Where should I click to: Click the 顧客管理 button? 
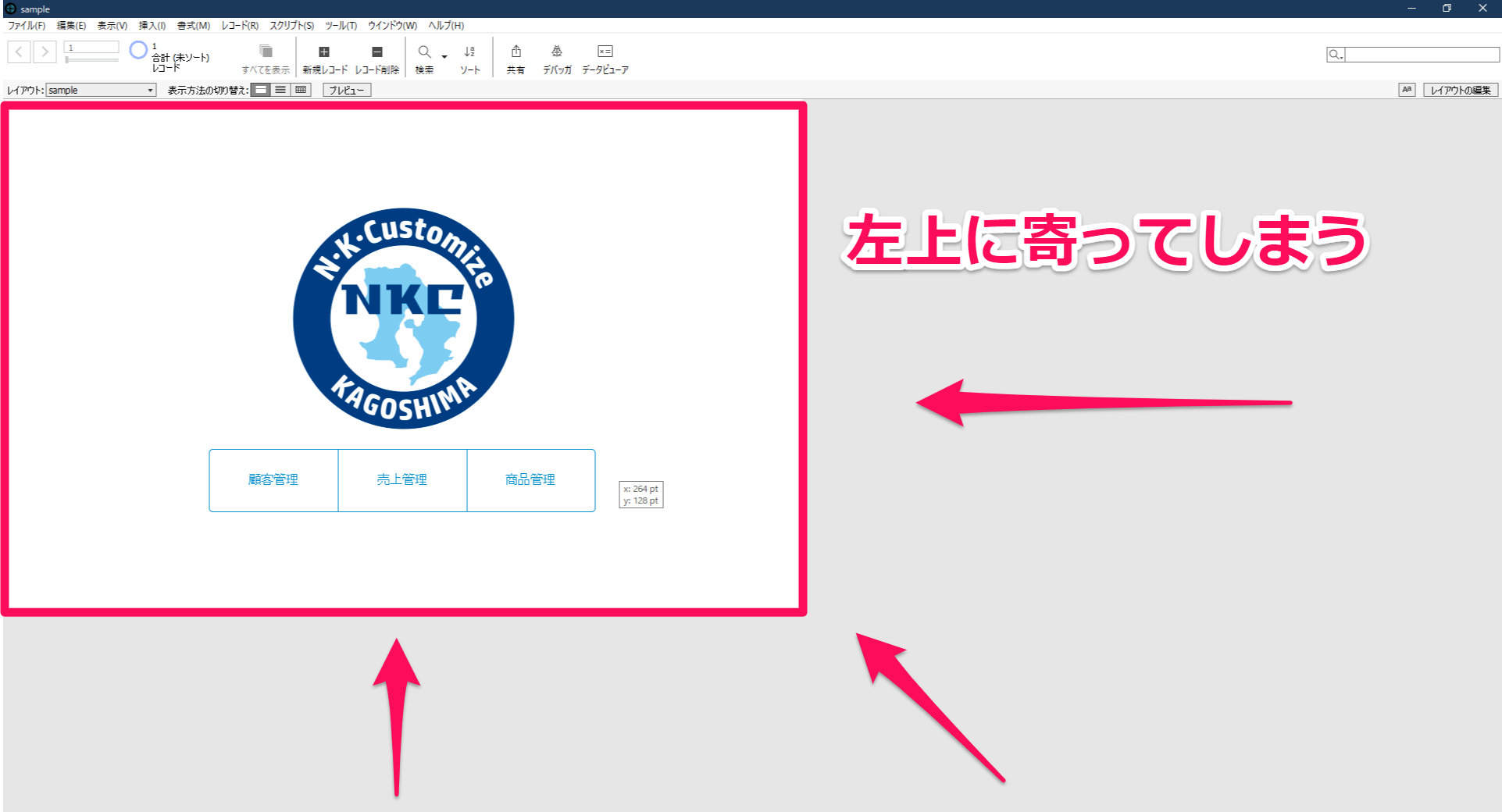pyautogui.click(x=273, y=480)
